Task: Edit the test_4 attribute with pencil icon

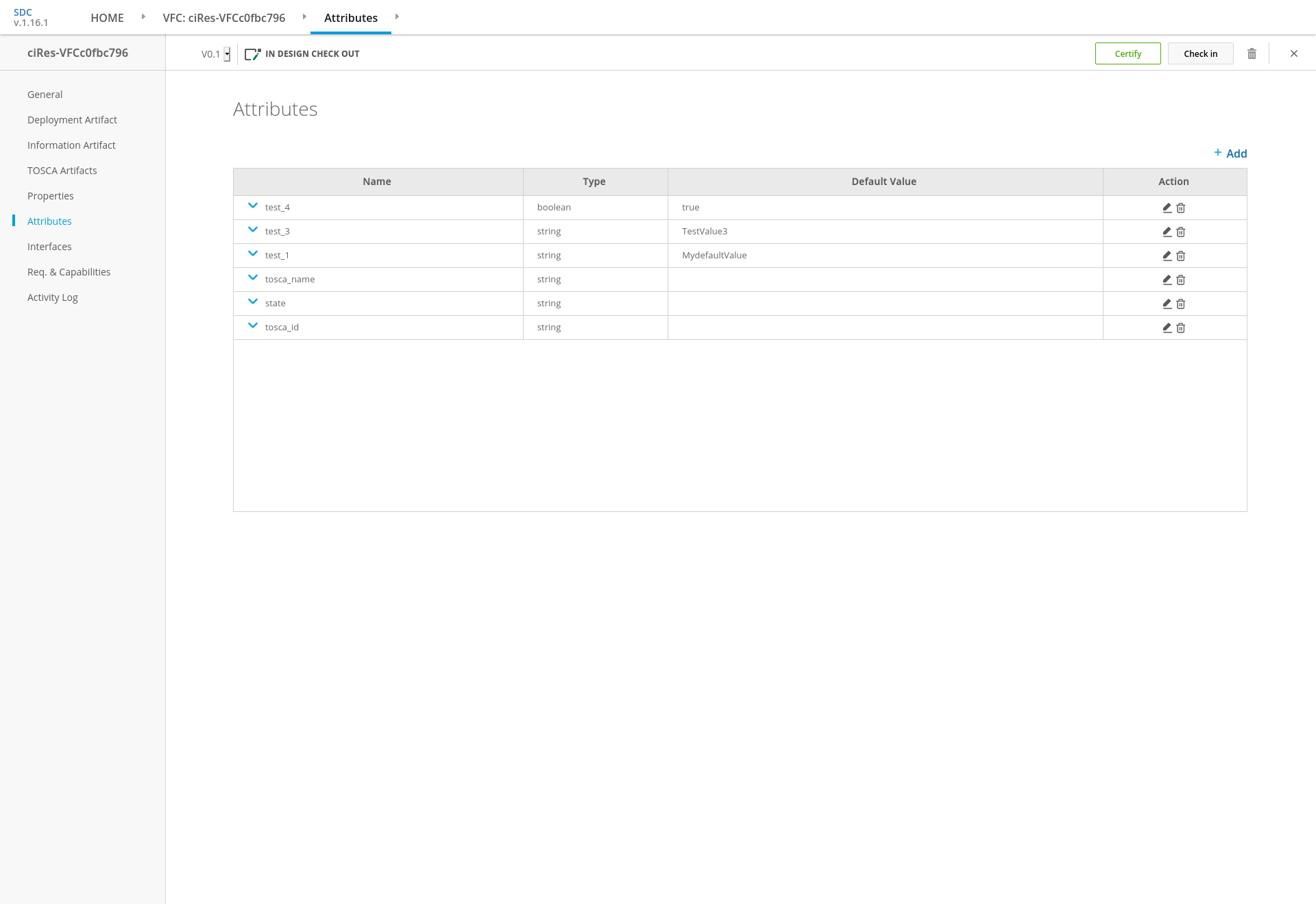Action: (x=1167, y=208)
